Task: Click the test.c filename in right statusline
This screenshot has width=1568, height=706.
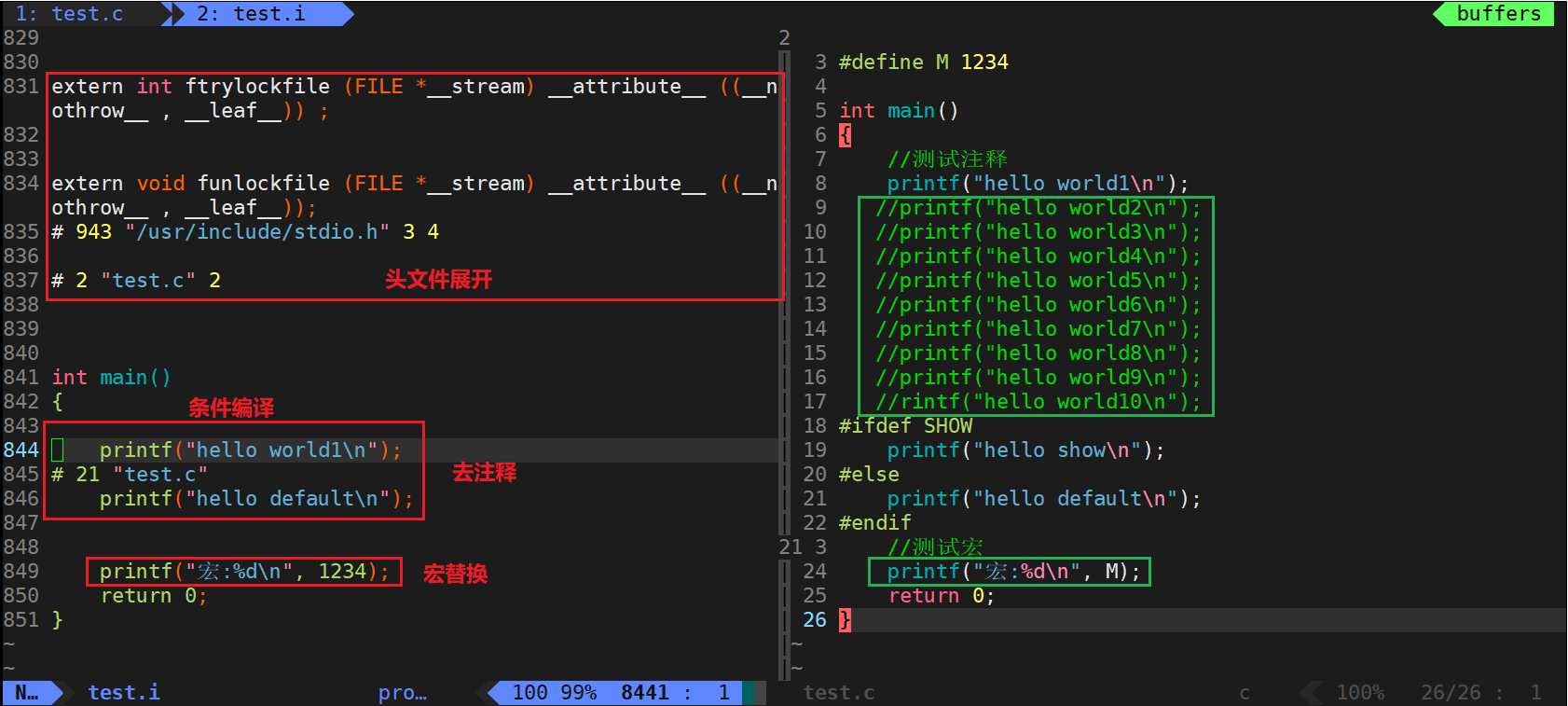Action: tap(839, 693)
